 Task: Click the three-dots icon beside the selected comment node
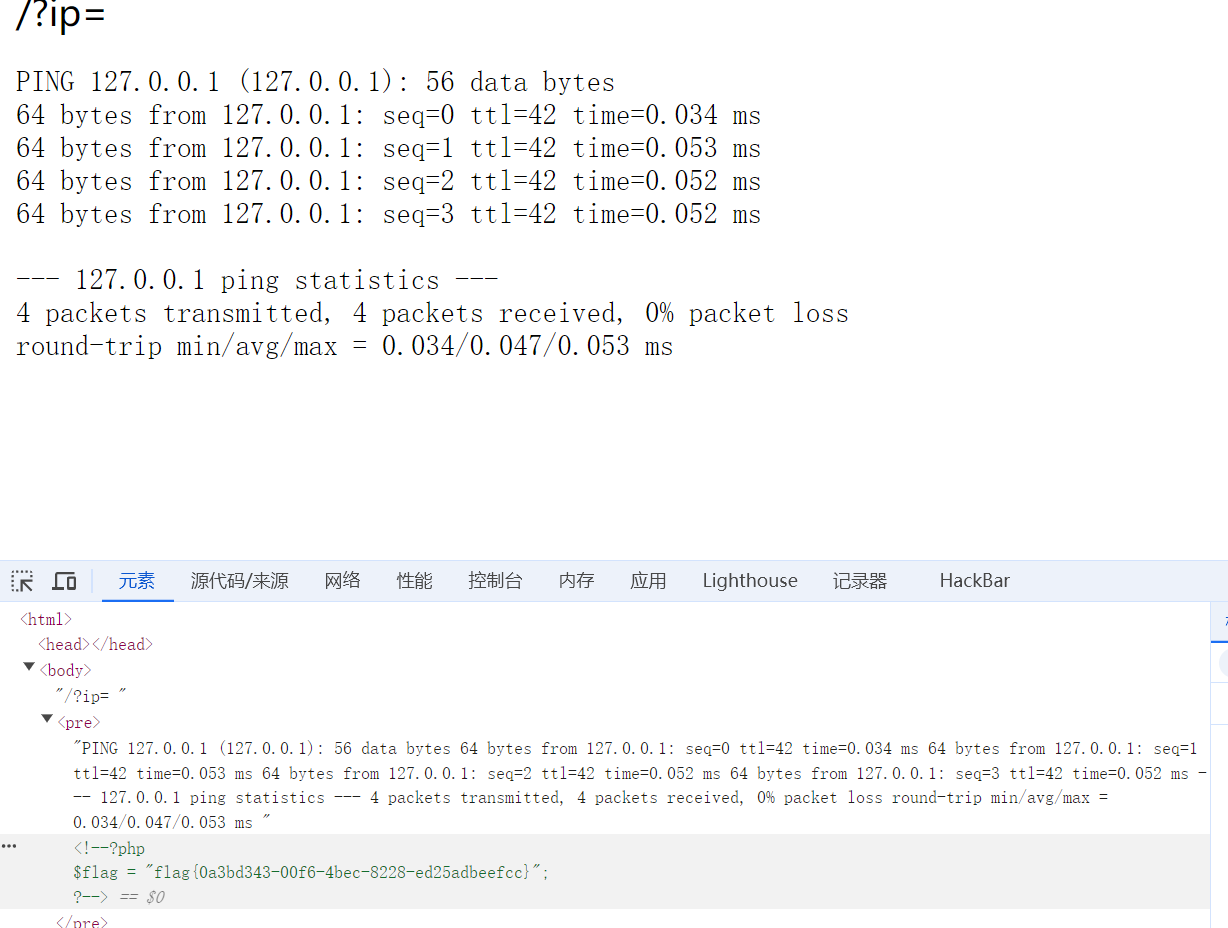tap(9, 846)
